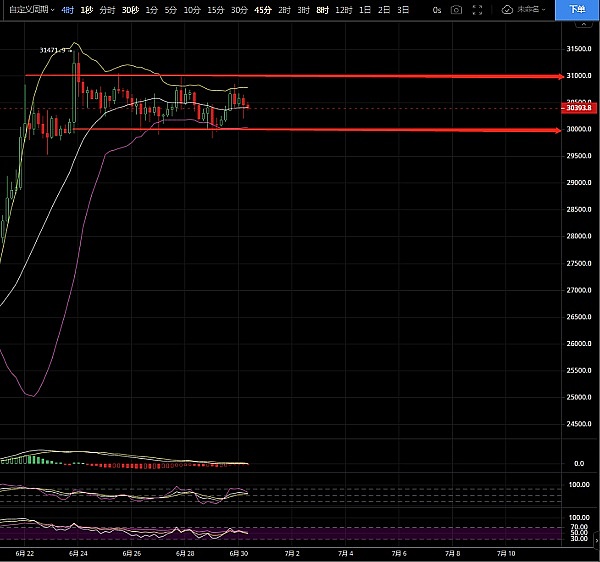Pick the 12时 interval
Viewport: 600px width, 562px height.
pyautogui.click(x=343, y=9)
